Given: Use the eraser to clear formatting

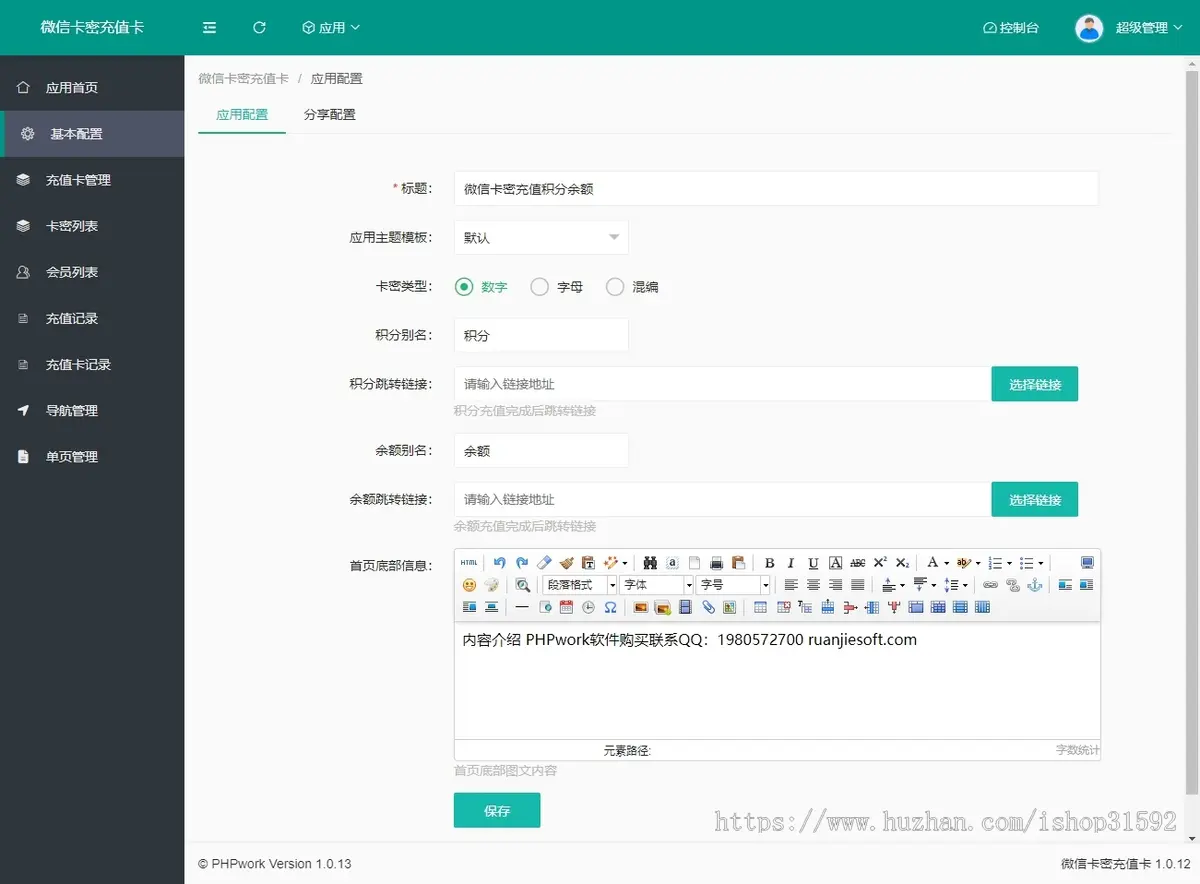Looking at the screenshot, I should (x=544, y=563).
